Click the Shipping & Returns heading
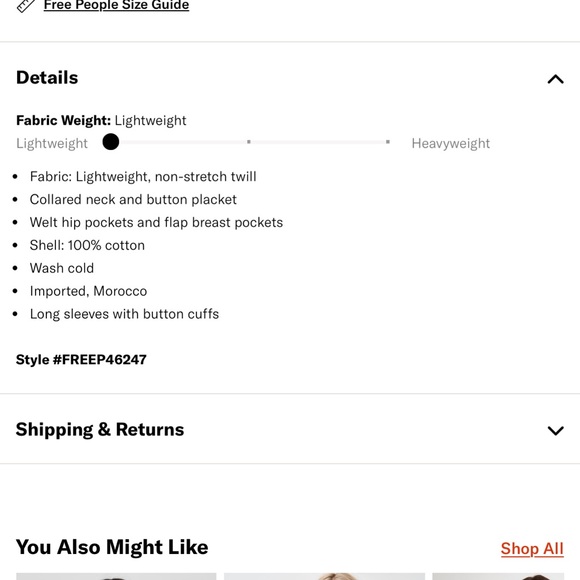The width and height of the screenshot is (580, 580). click(x=100, y=429)
